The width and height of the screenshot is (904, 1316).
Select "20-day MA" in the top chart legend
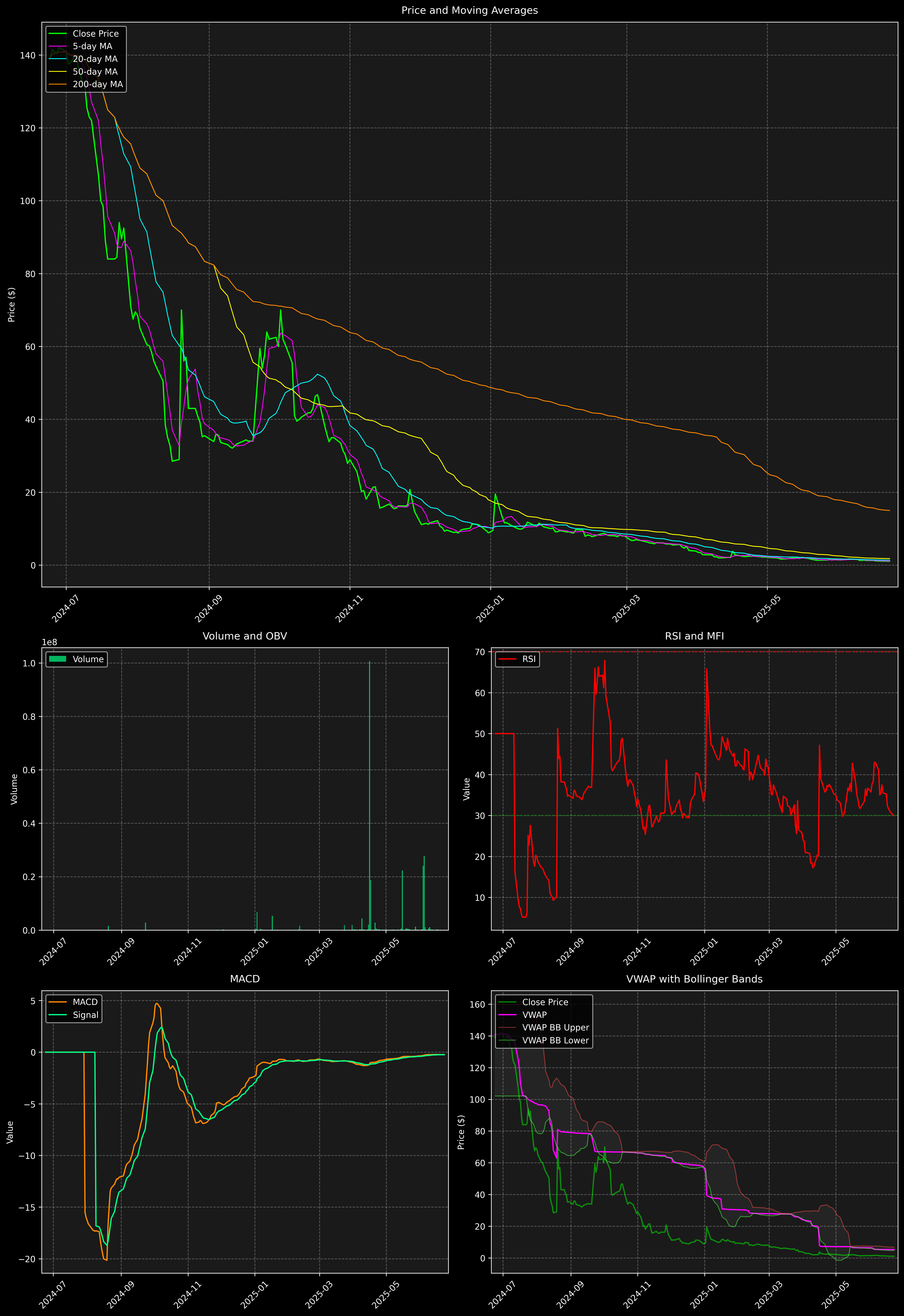point(95,59)
